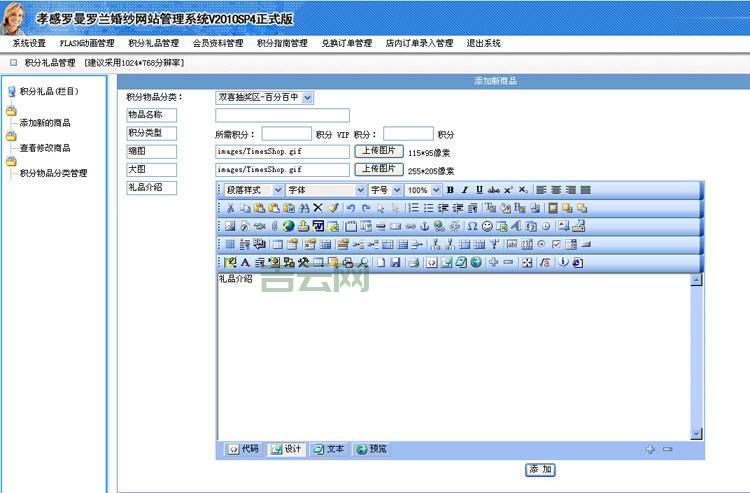Click 查看修改商品 in the sidebar

pos(45,148)
